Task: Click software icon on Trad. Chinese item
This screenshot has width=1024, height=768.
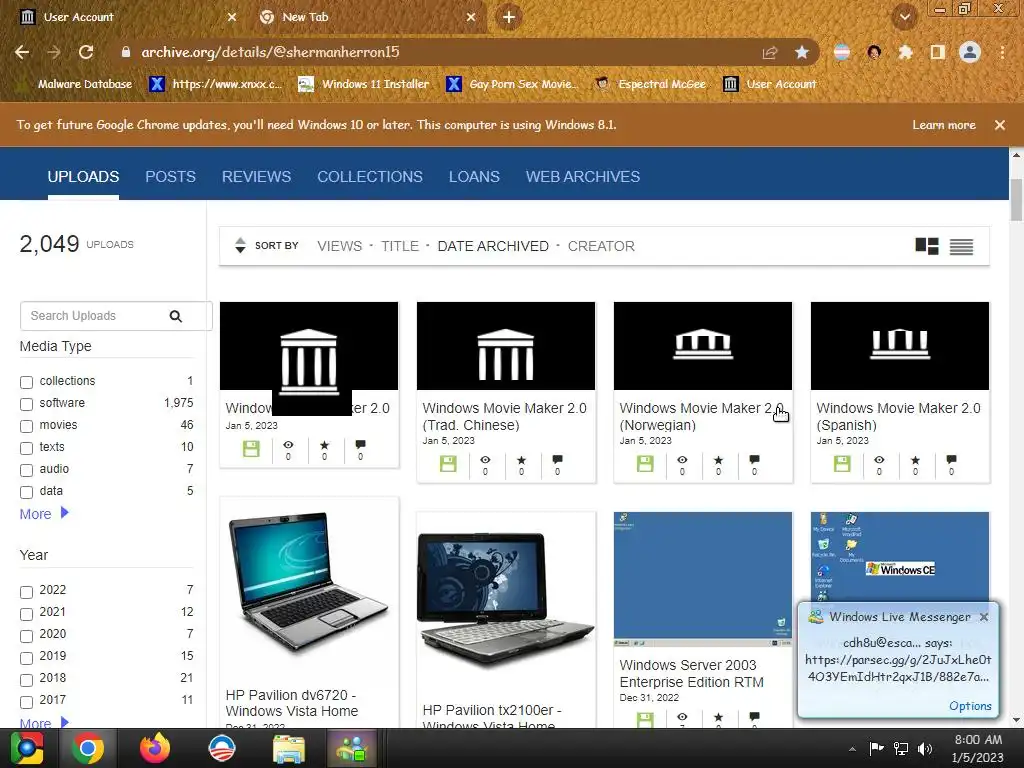Action: point(448,464)
